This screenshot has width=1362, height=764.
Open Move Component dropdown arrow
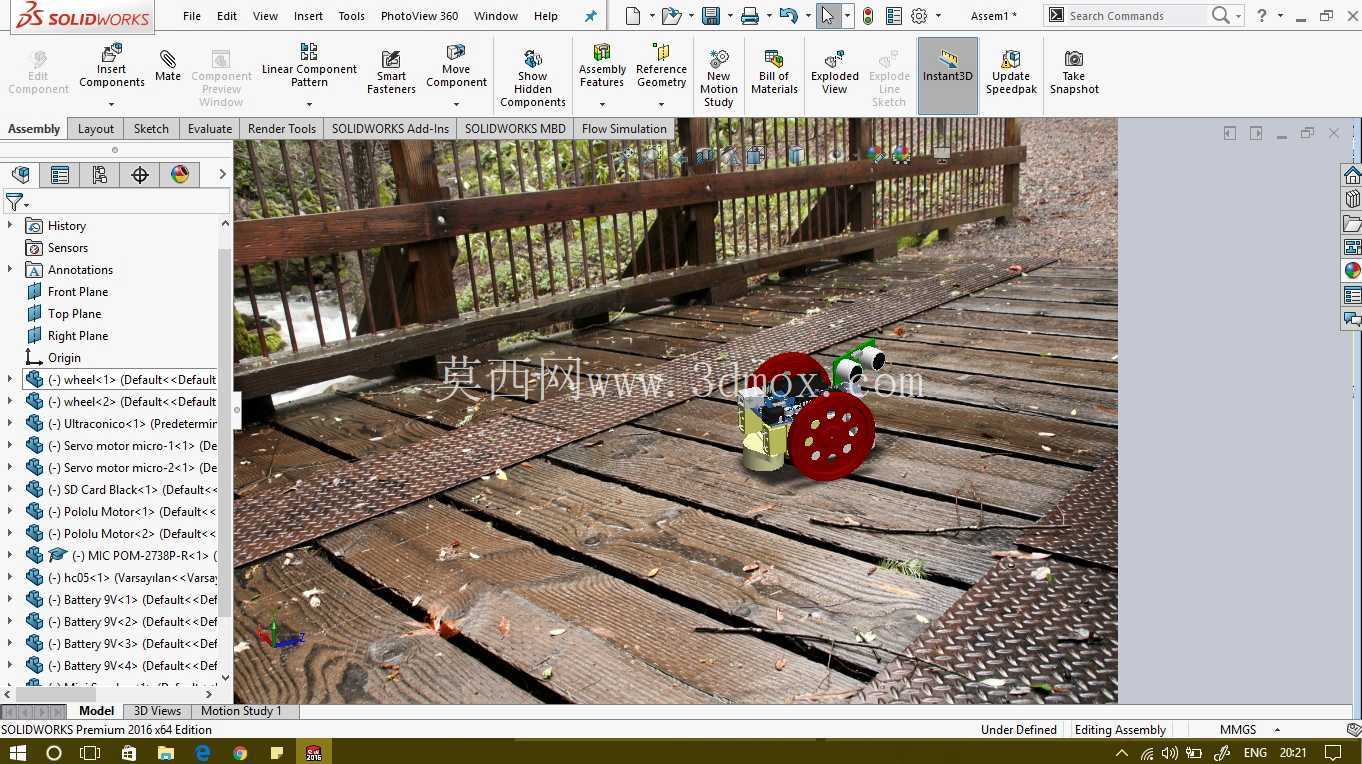(456, 104)
